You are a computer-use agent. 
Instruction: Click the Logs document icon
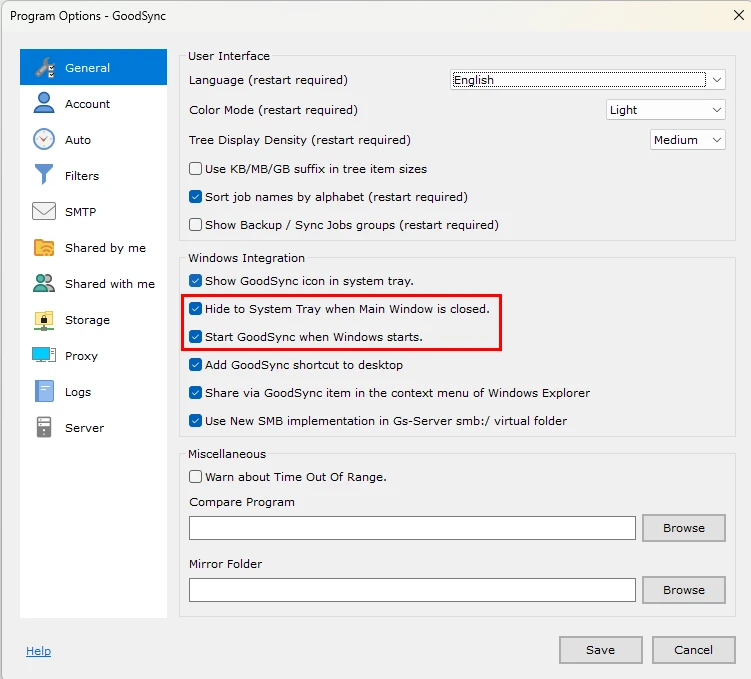pos(44,391)
